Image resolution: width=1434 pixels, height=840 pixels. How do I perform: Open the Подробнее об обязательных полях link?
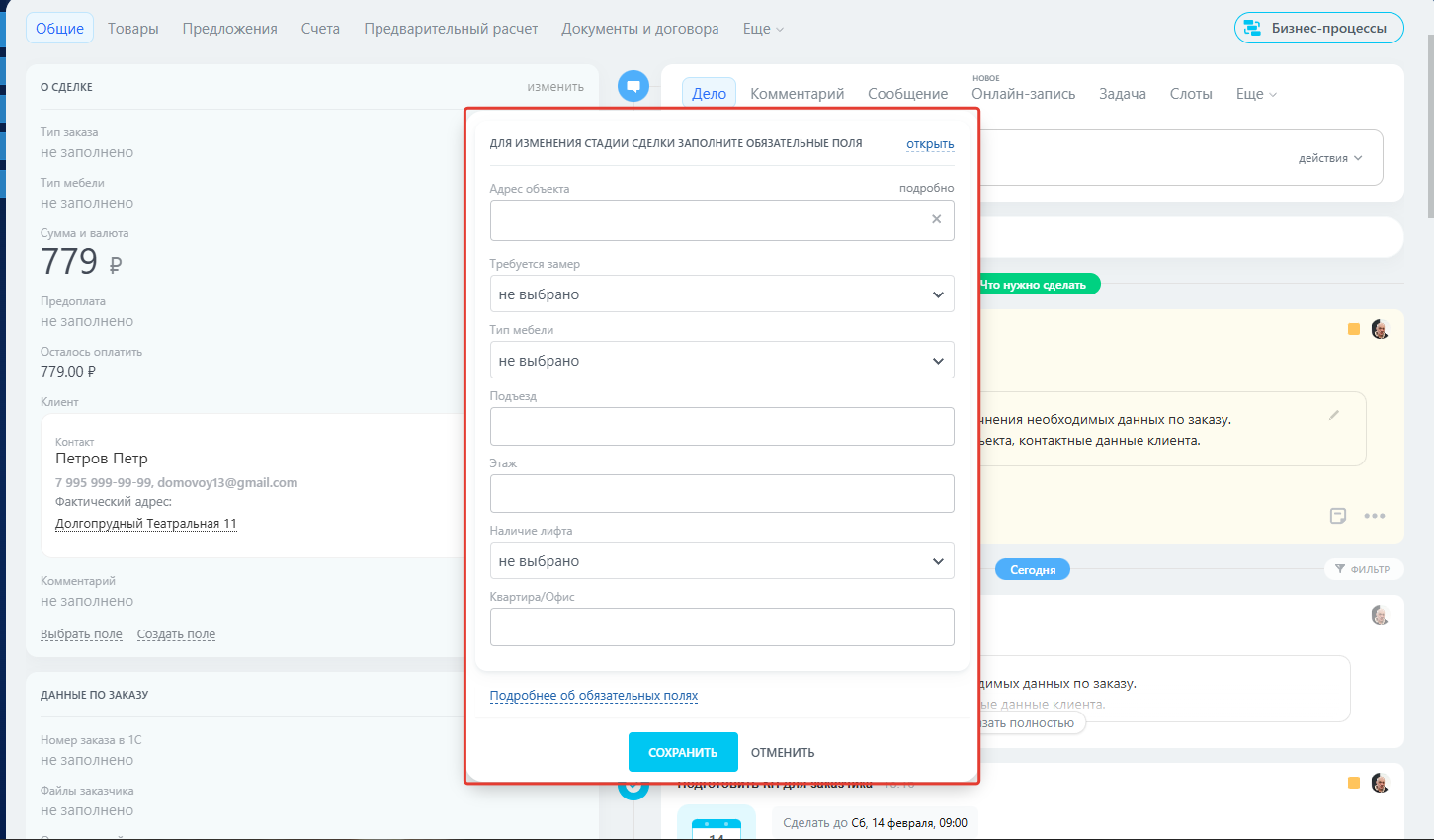point(594,696)
